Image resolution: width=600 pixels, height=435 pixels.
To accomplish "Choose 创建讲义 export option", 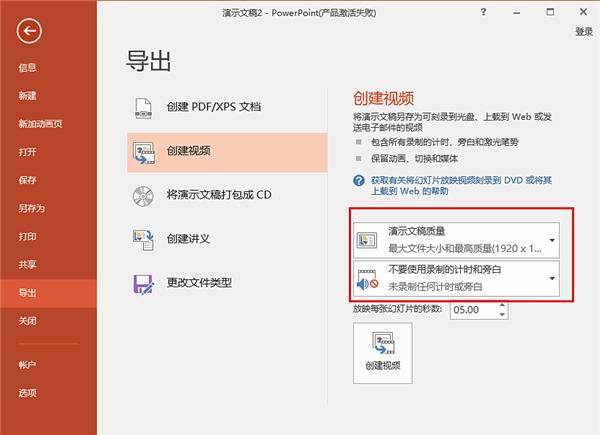I will click(227, 239).
